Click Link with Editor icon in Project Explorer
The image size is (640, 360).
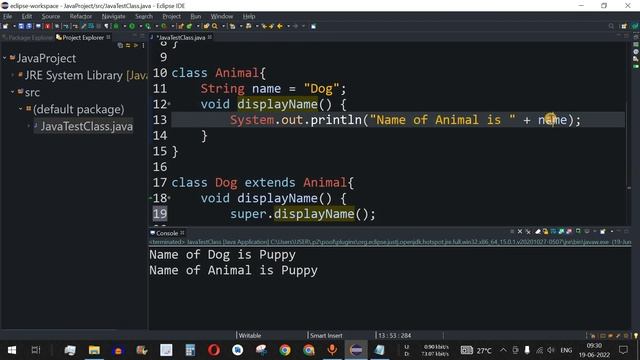point(128,45)
